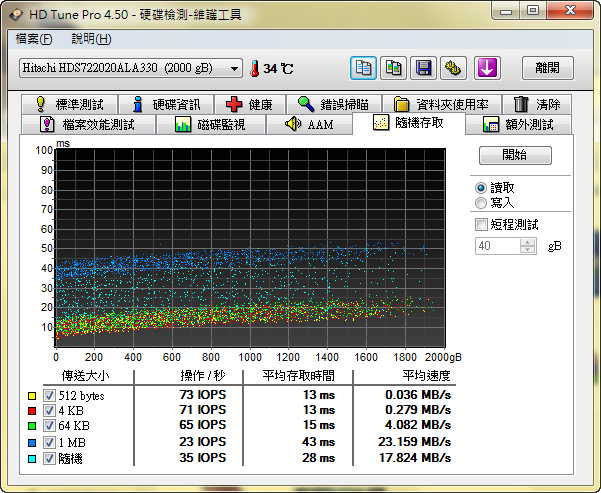Click the 開始 start button
This screenshot has height=493, width=601.
515,155
